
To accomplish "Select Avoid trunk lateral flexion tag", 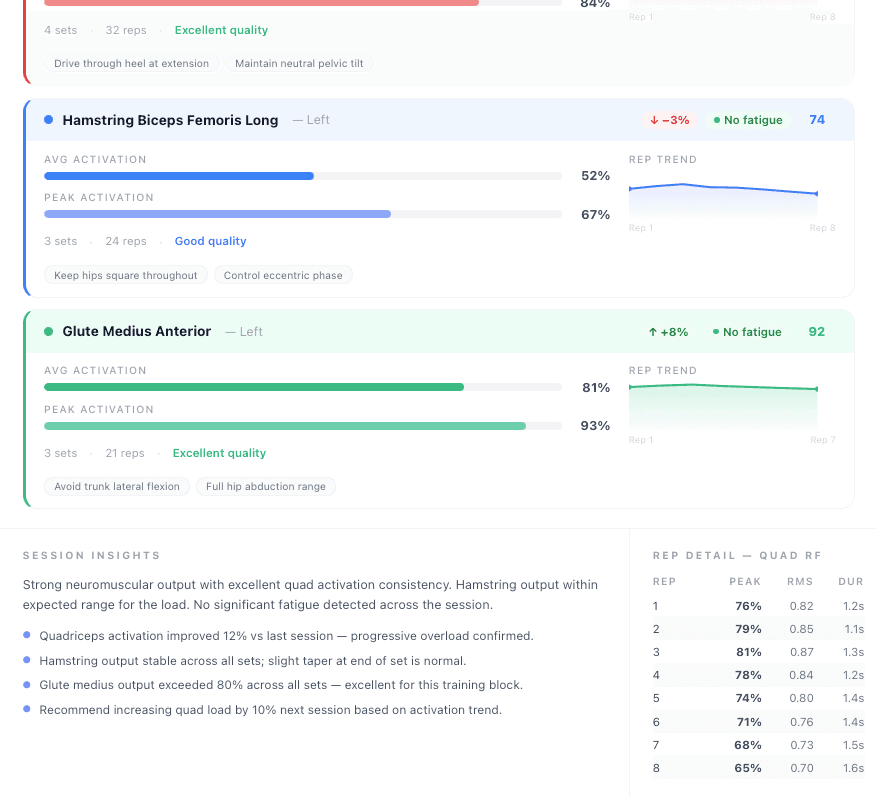I will pyautogui.click(x=117, y=486).
